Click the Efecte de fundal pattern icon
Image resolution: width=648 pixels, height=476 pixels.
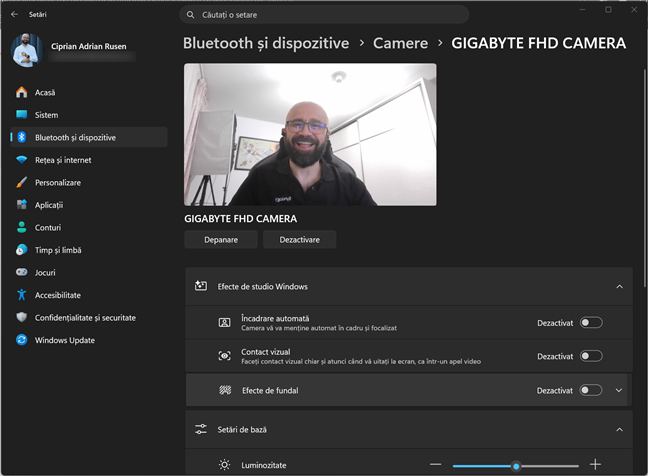[x=225, y=390]
